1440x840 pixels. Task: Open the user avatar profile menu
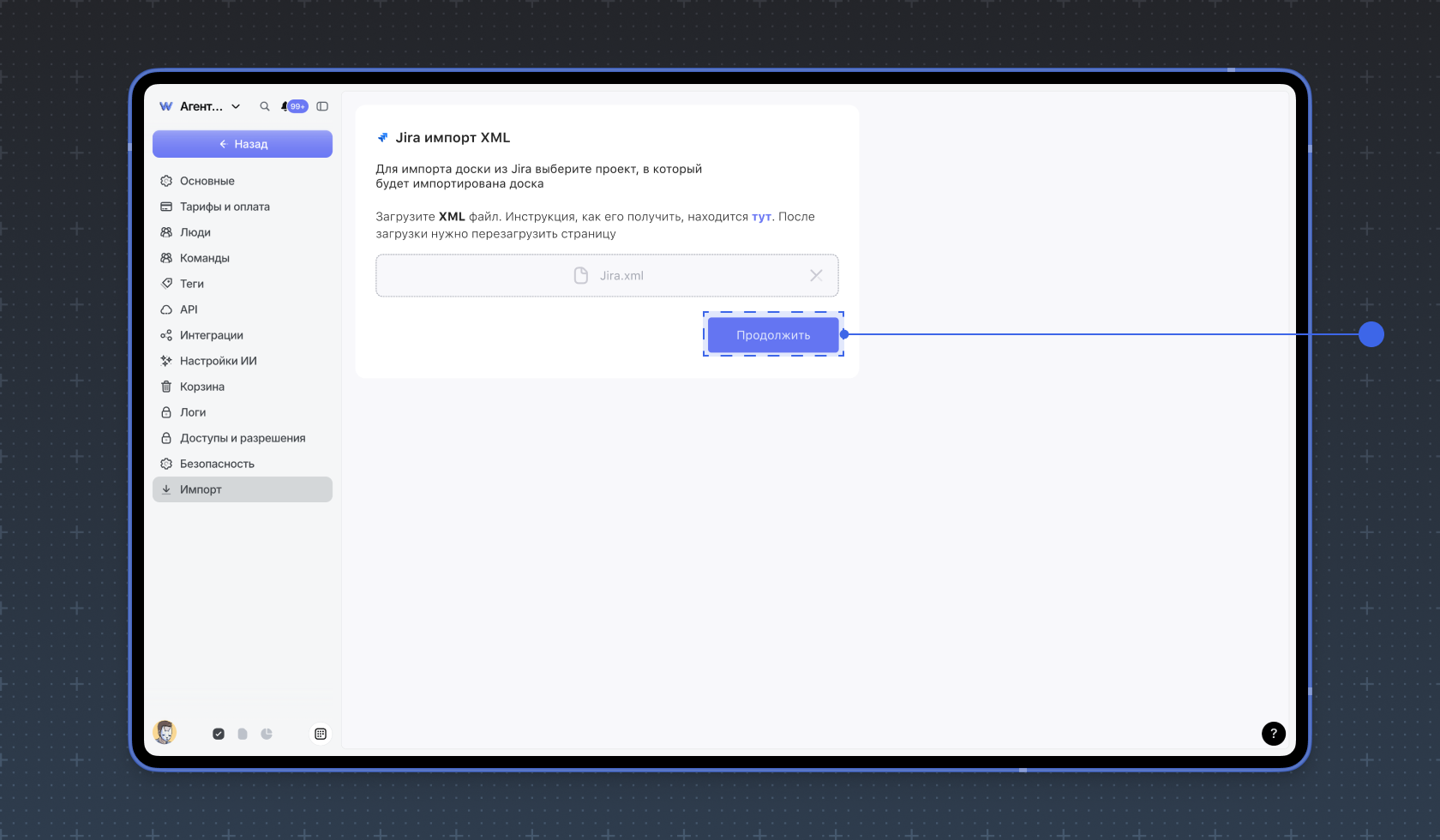(x=165, y=732)
